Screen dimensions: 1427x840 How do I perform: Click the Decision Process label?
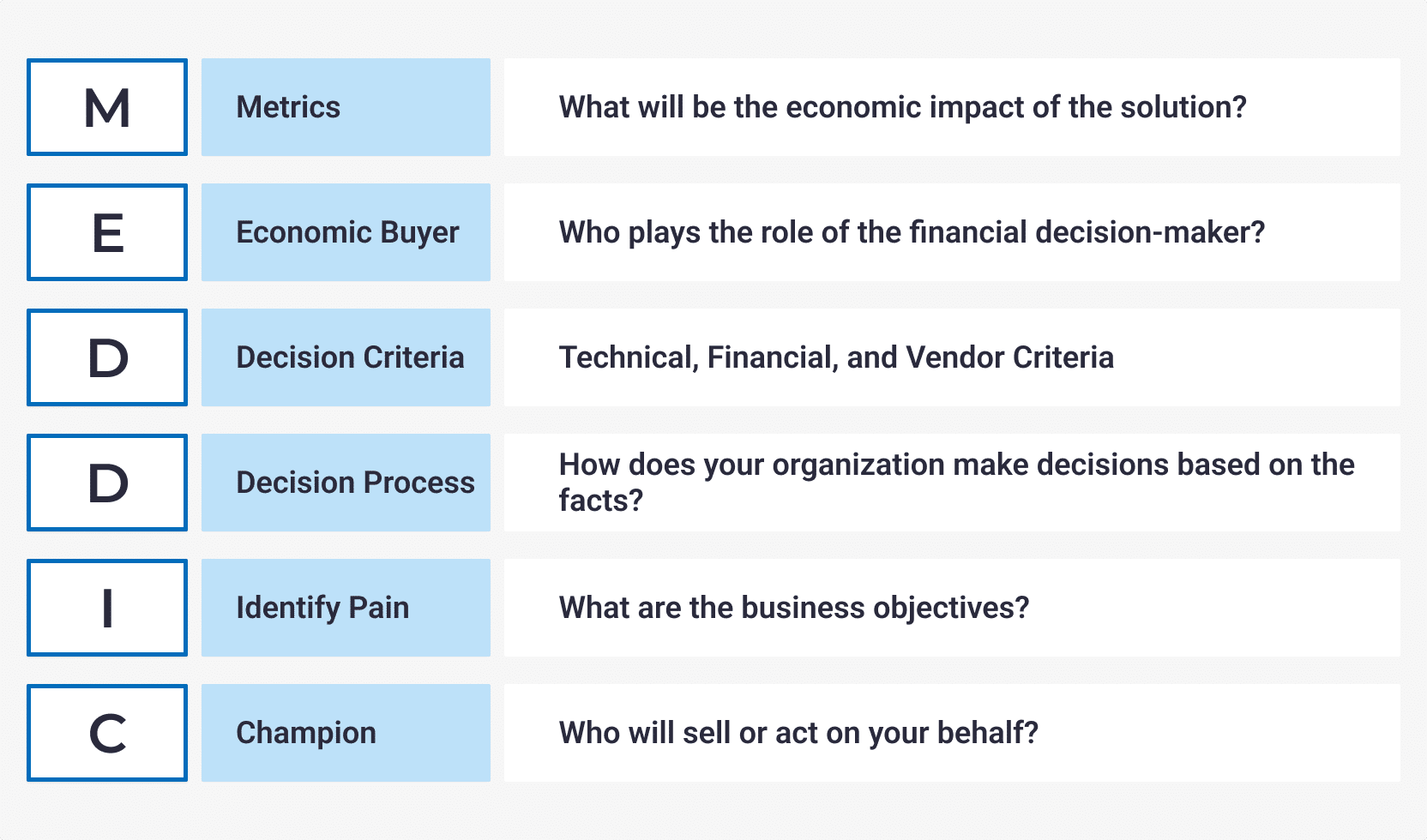tap(355, 483)
